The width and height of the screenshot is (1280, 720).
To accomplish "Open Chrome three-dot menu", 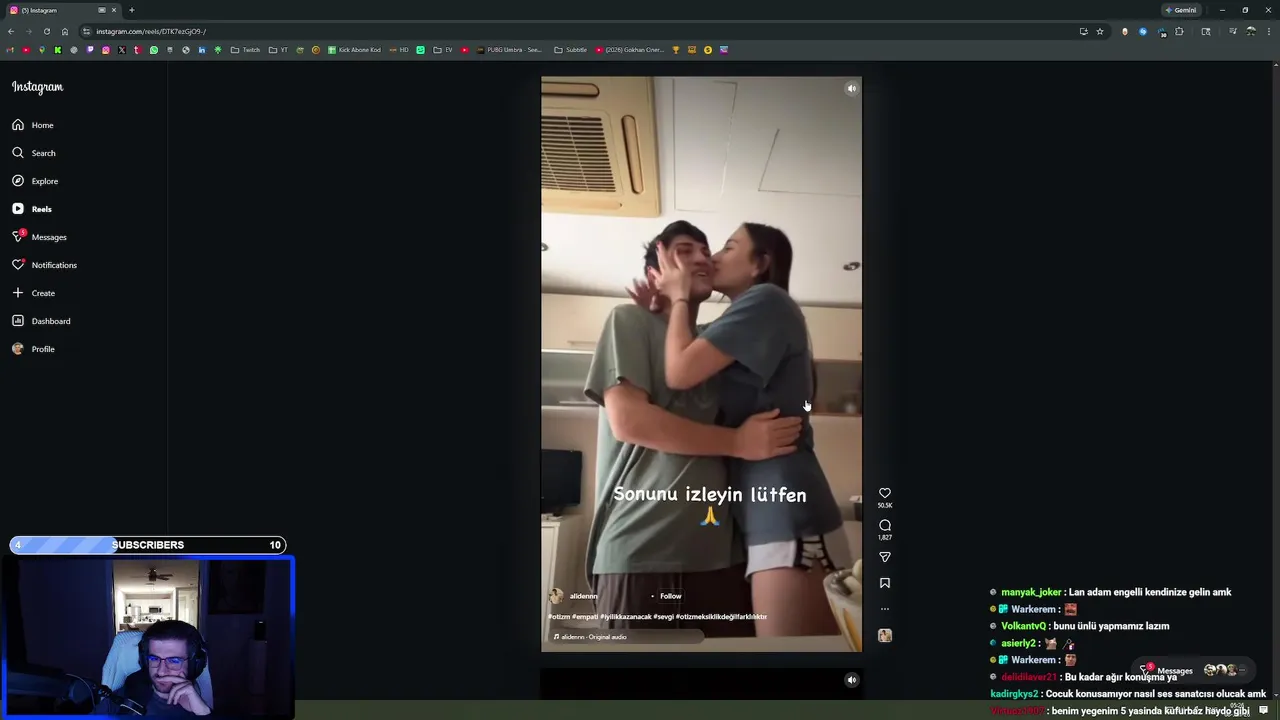I will click(1267, 31).
